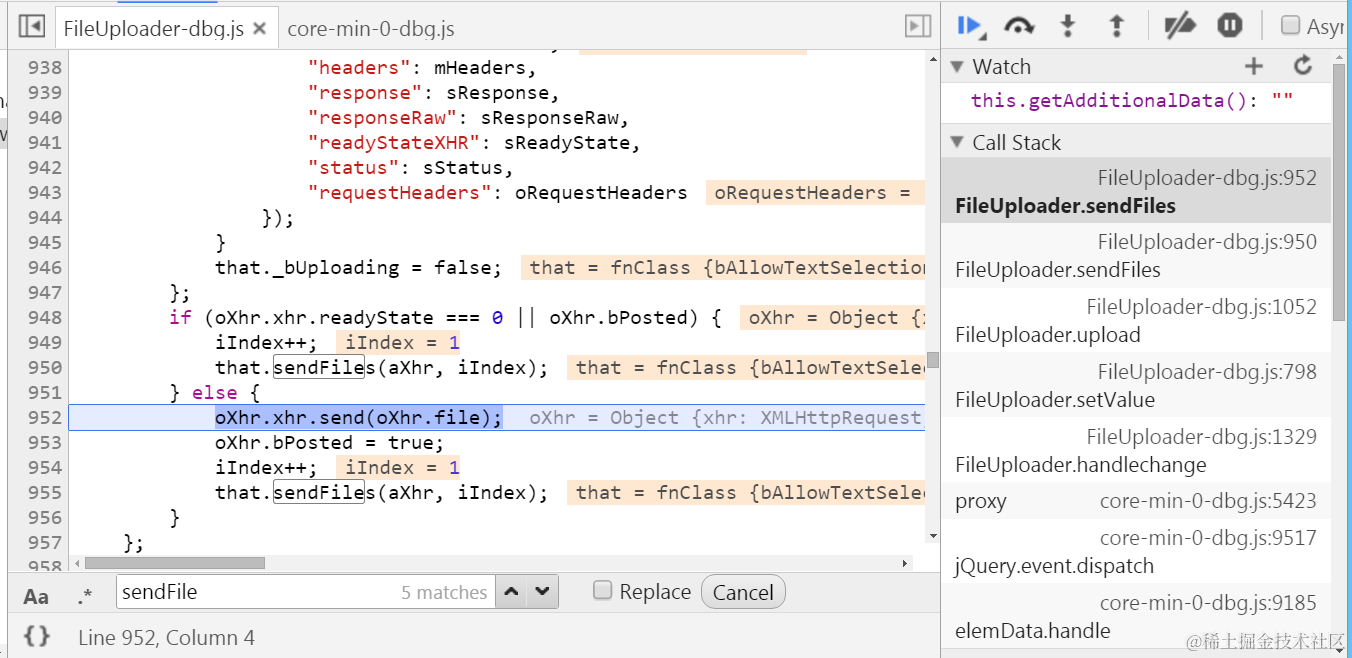
Task: Click the 5 matches count text
Action: click(444, 592)
